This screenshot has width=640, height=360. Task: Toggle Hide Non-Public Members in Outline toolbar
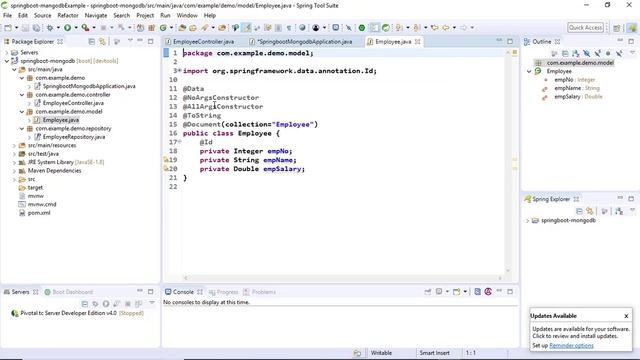pos(608,53)
